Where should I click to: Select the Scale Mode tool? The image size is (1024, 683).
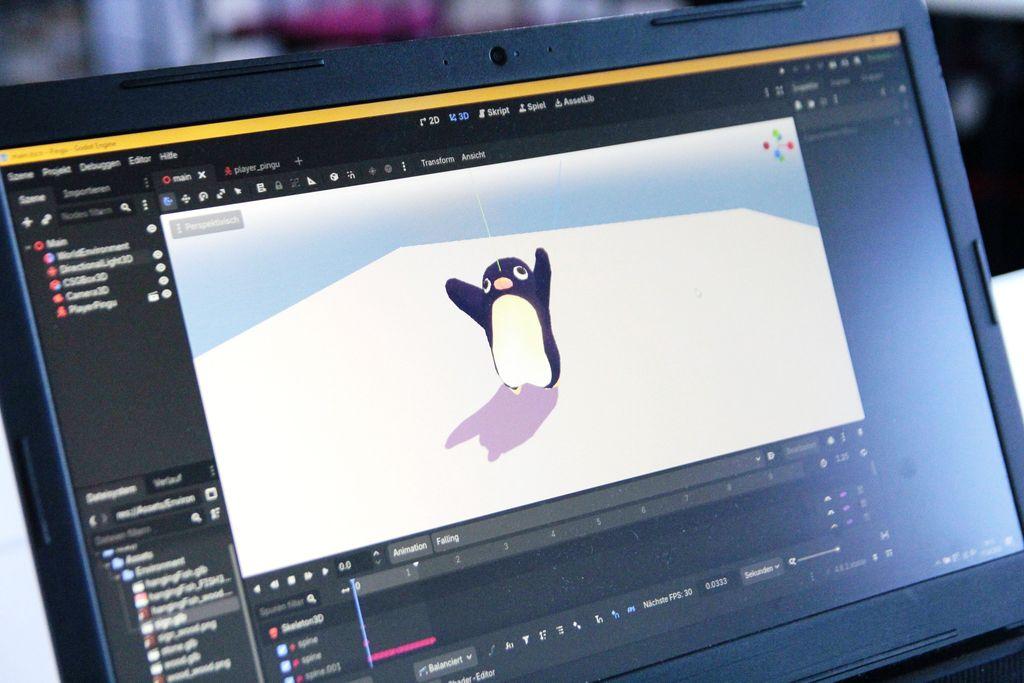coord(221,194)
